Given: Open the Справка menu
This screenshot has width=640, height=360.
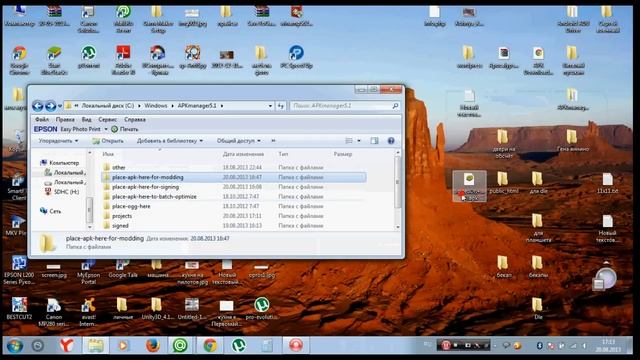Looking at the screenshot, I should (x=135, y=120).
